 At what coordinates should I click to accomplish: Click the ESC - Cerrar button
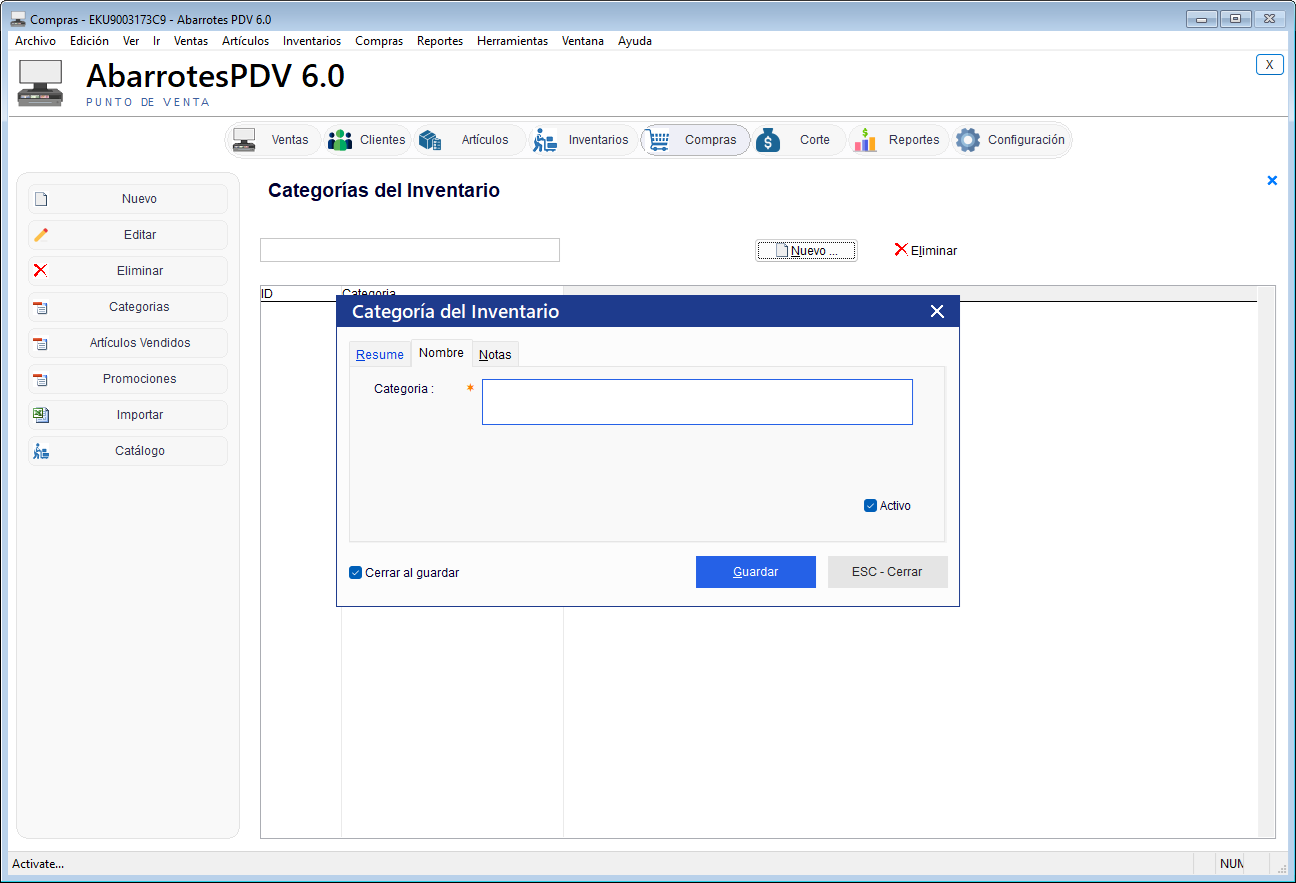point(887,572)
